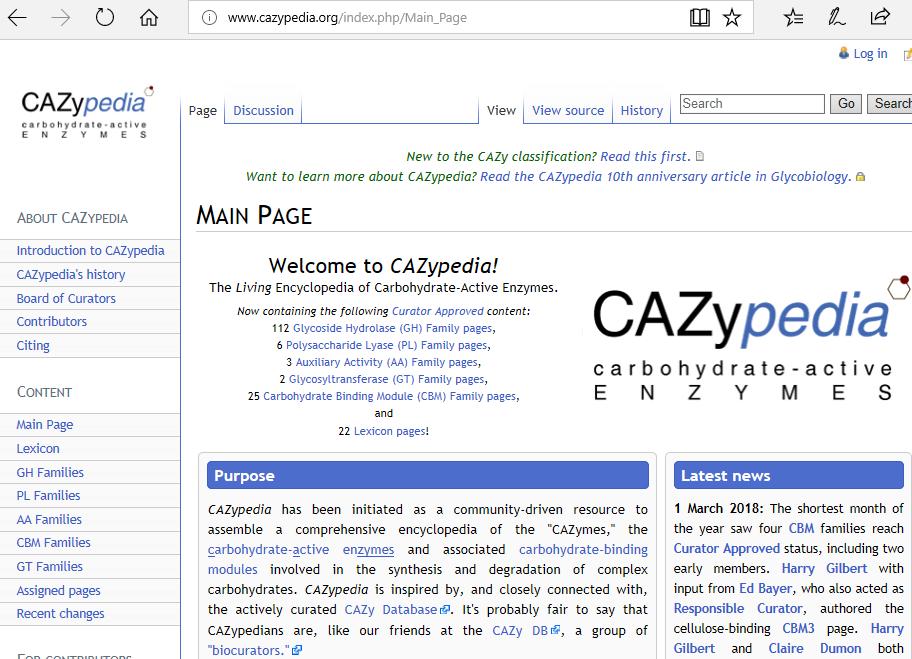This screenshot has width=912, height=659.
Task: Go back with the browser back arrow
Action: pyautogui.click(x=17, y=17)
